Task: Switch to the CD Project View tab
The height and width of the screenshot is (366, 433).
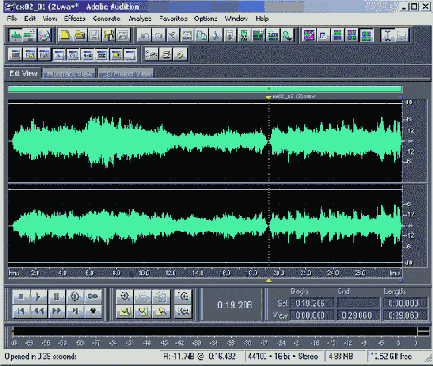Action: [126, 74]
